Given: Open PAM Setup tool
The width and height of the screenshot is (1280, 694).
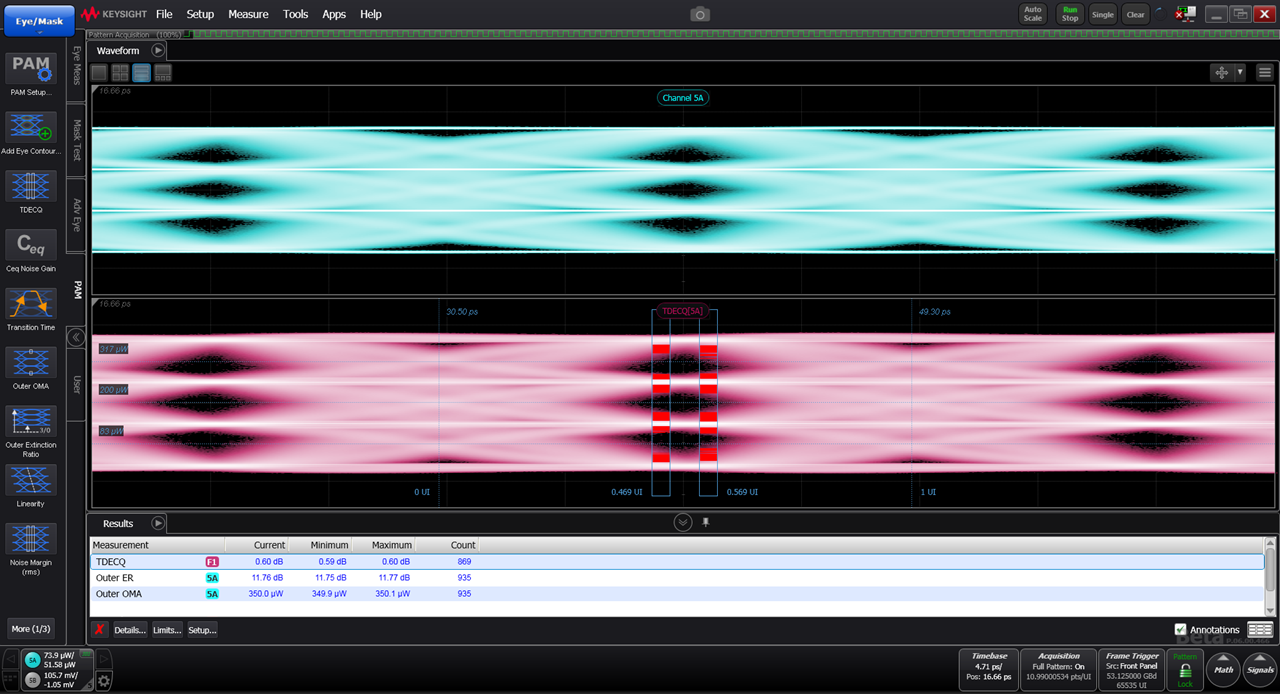Looking at the screenshot, I should point(31,69).
